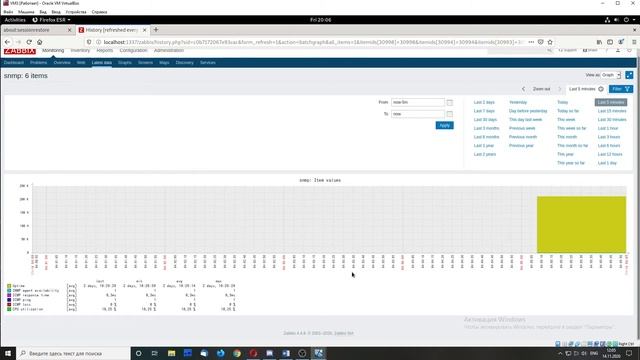Open the calendar picker beside the From field
The image size is (640, 360).
pyautogui.click(x=449, y=102)
